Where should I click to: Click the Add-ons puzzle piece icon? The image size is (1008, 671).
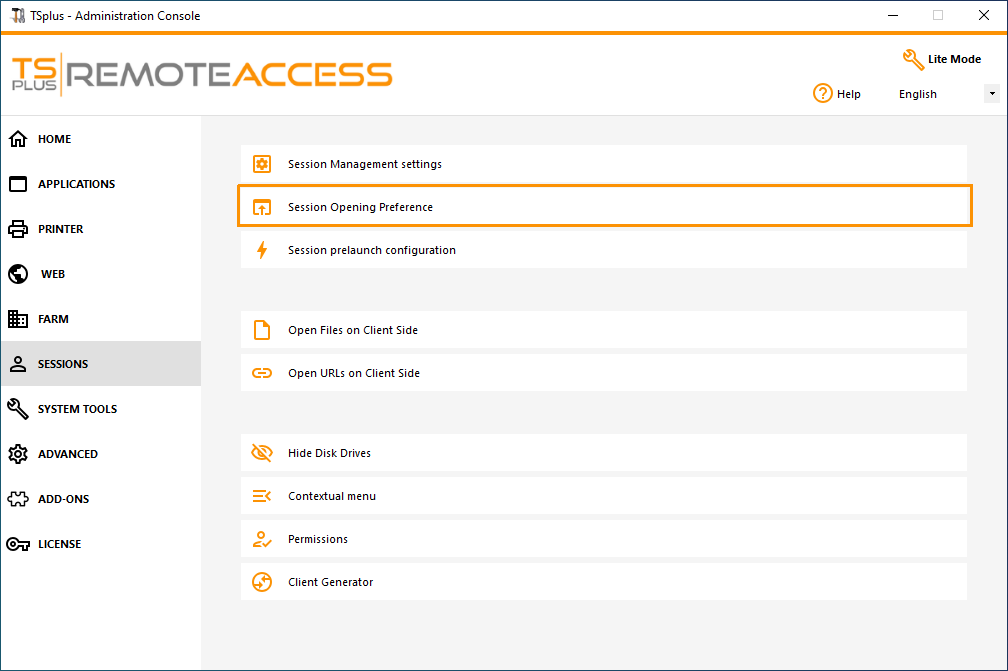18,499
